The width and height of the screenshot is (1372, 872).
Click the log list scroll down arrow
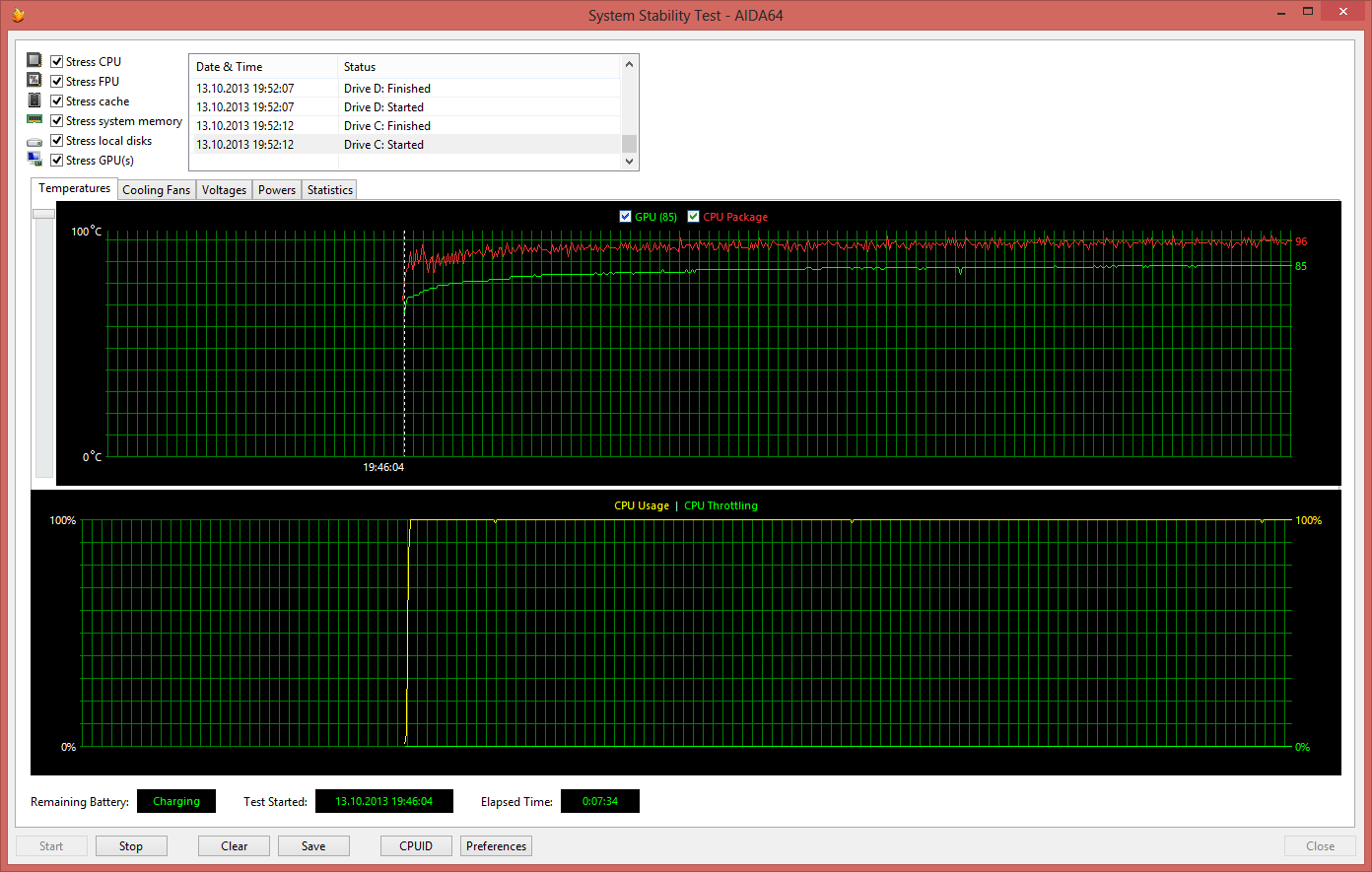630,162
